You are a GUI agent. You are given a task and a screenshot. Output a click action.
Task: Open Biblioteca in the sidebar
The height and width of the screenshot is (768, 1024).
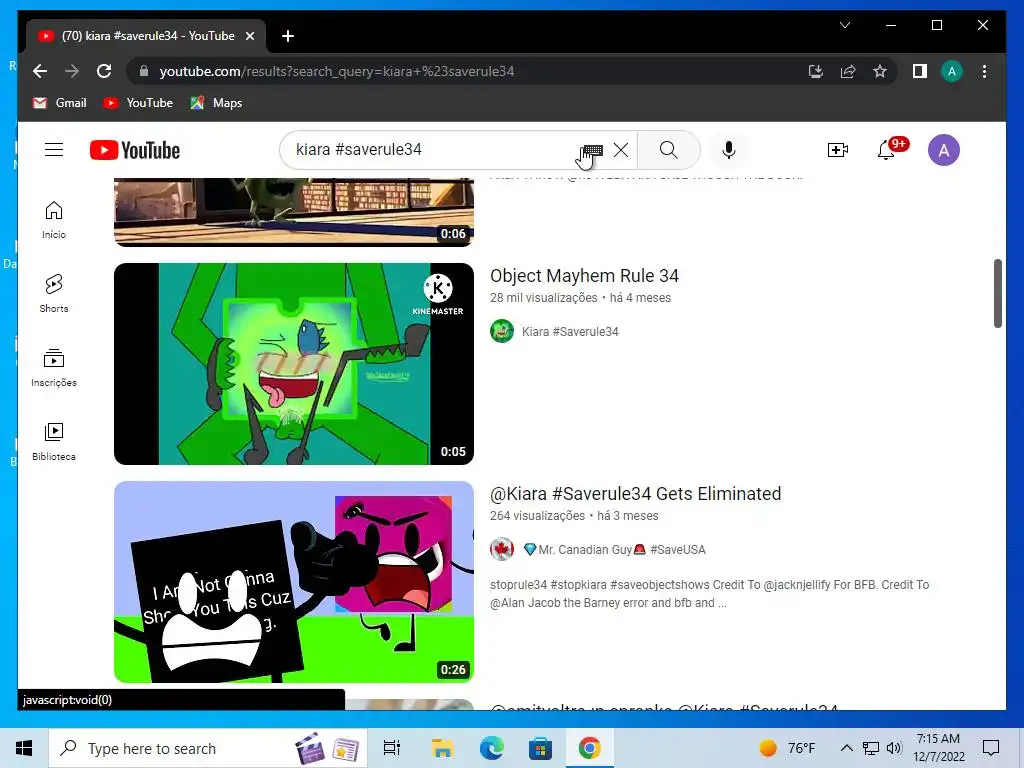pos(54,441)
